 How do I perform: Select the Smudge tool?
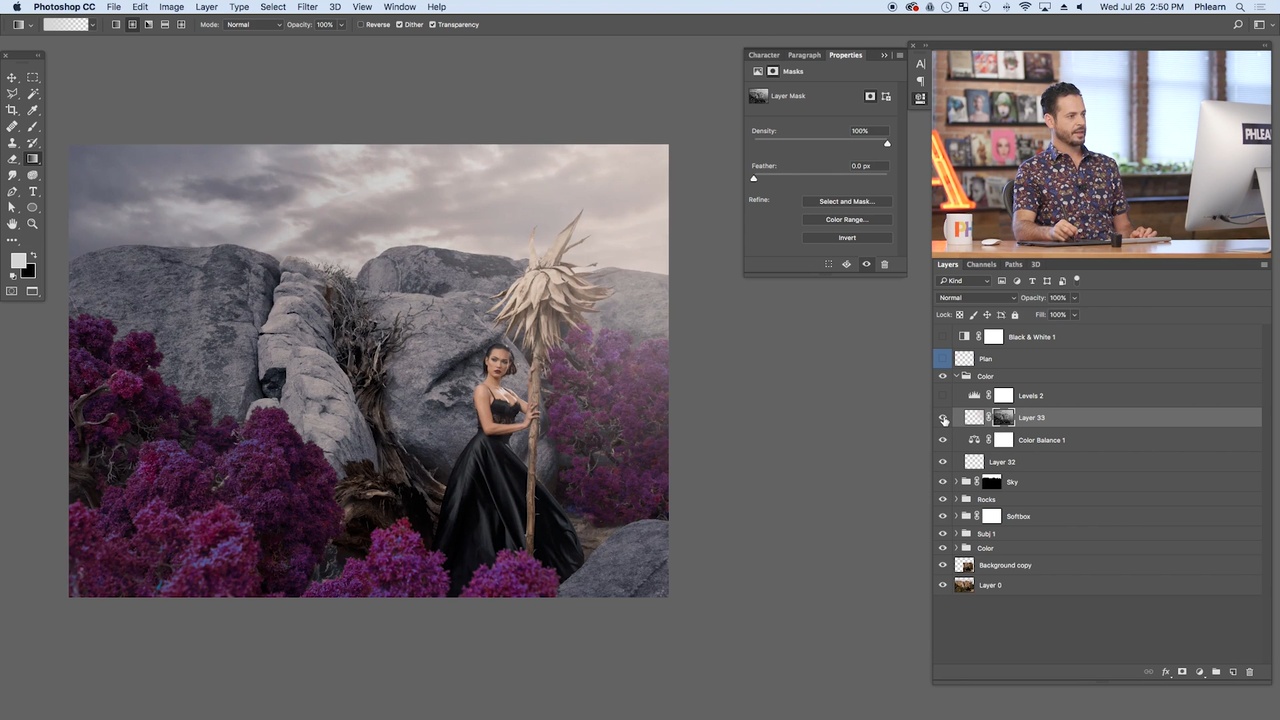(12, 175)
